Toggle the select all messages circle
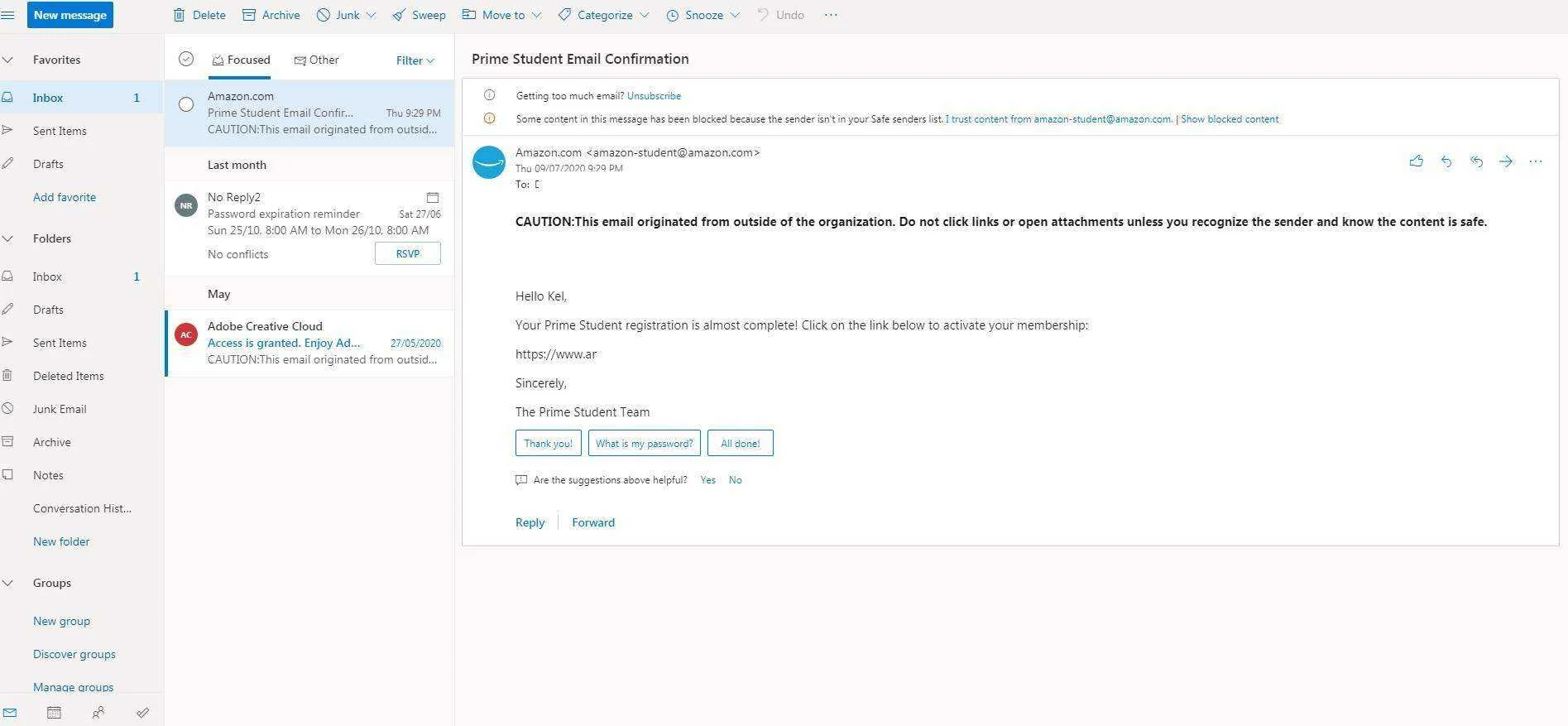 tap(186, 59)
